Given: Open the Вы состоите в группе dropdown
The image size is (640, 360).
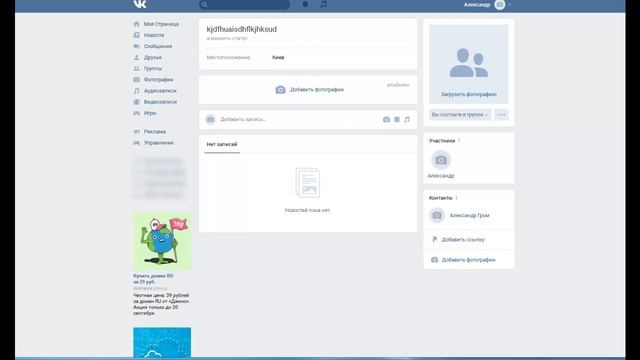Looking at the screenshot, I should (460, 115).
